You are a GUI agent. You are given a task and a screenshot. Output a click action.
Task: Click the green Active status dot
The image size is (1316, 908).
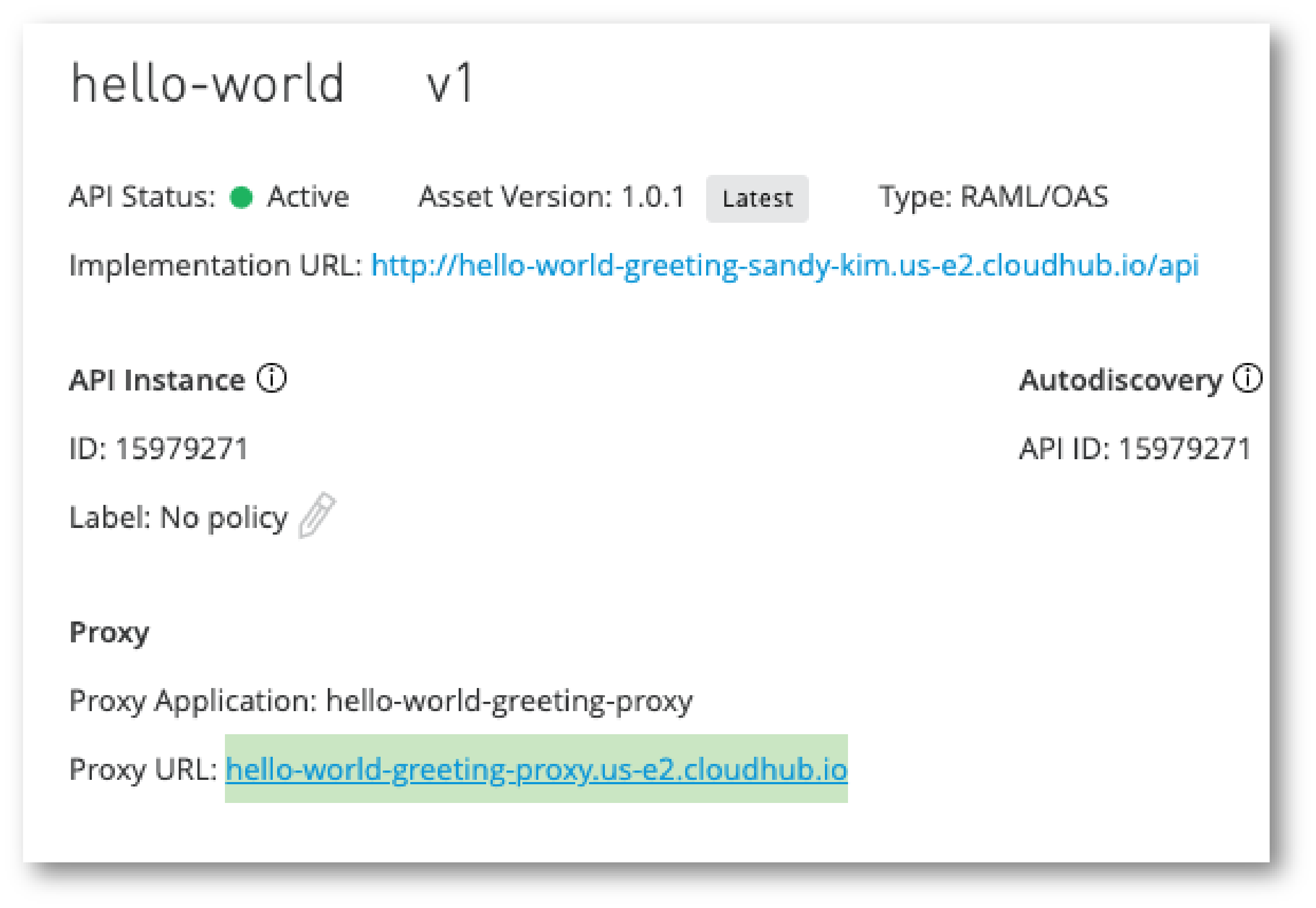pos(241,197)
